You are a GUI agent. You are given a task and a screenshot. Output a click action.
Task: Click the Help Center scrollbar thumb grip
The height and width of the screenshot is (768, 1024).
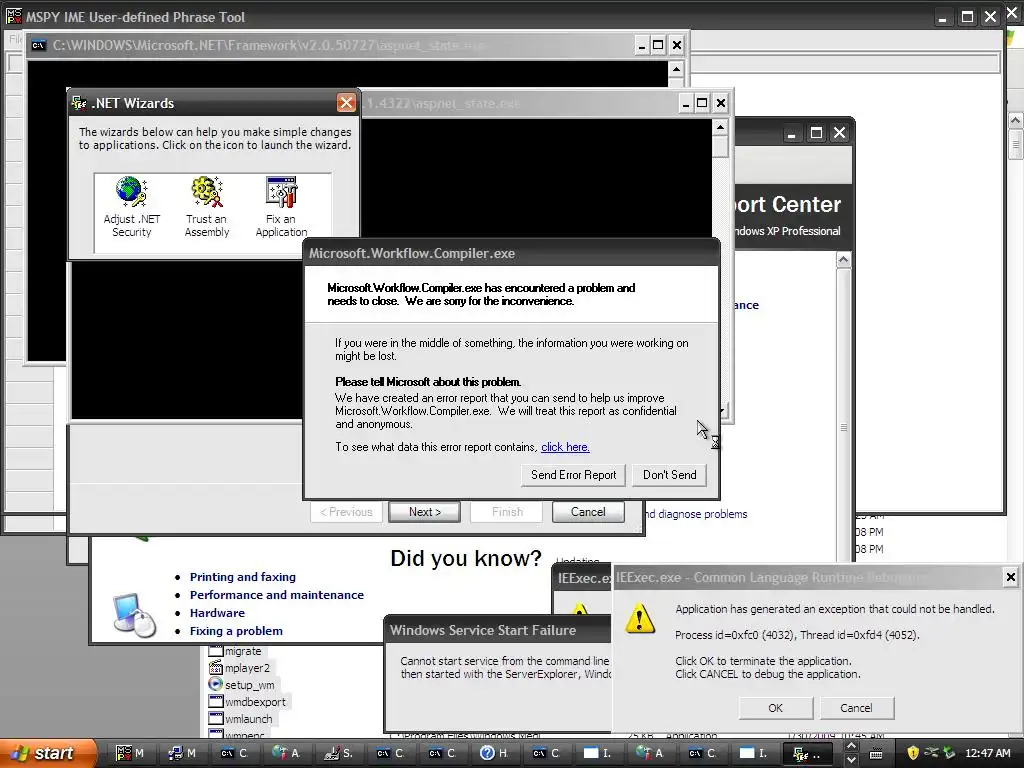843,427
